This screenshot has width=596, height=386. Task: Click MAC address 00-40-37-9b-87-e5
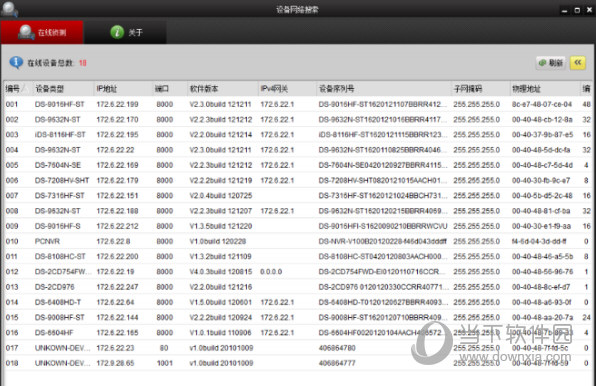pyautogui.click(x=542, y=134)
